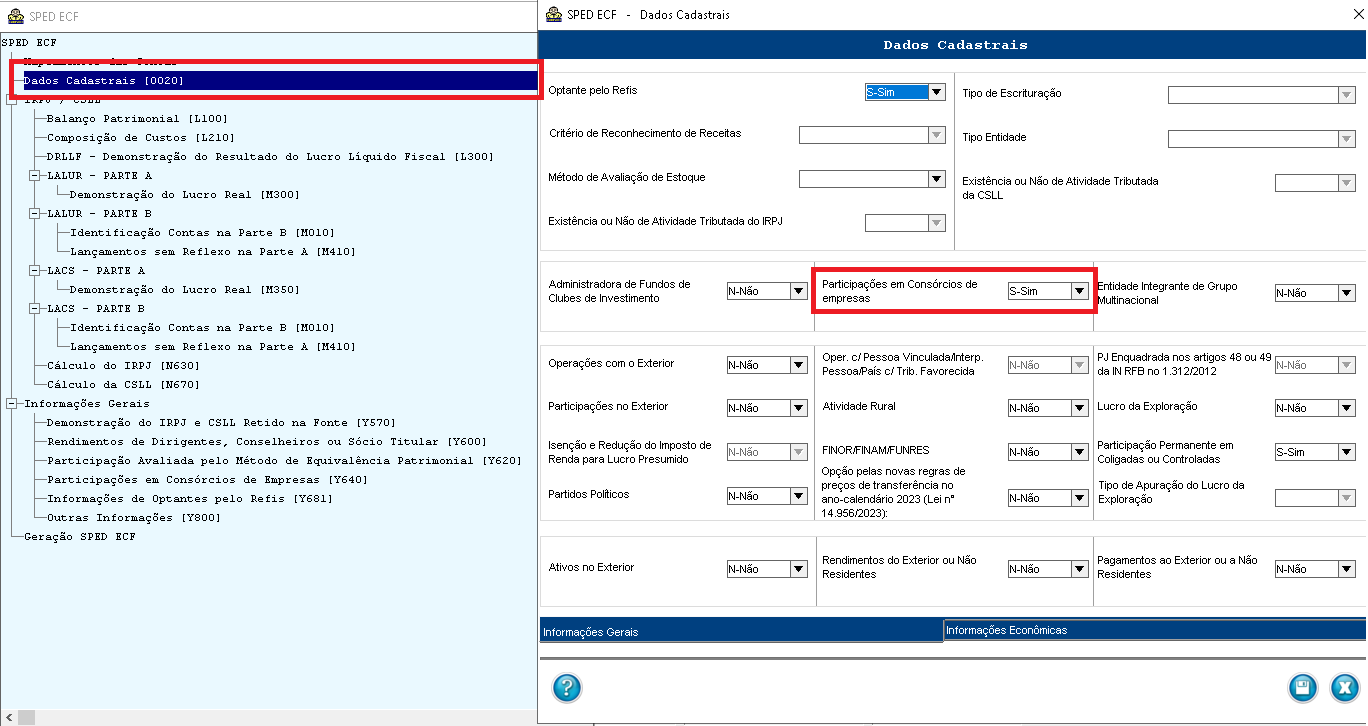This screenshot has height=726, width=1368.
Task: Click the Dados Cadastrais blue header banner
Action: pos(954,45)
